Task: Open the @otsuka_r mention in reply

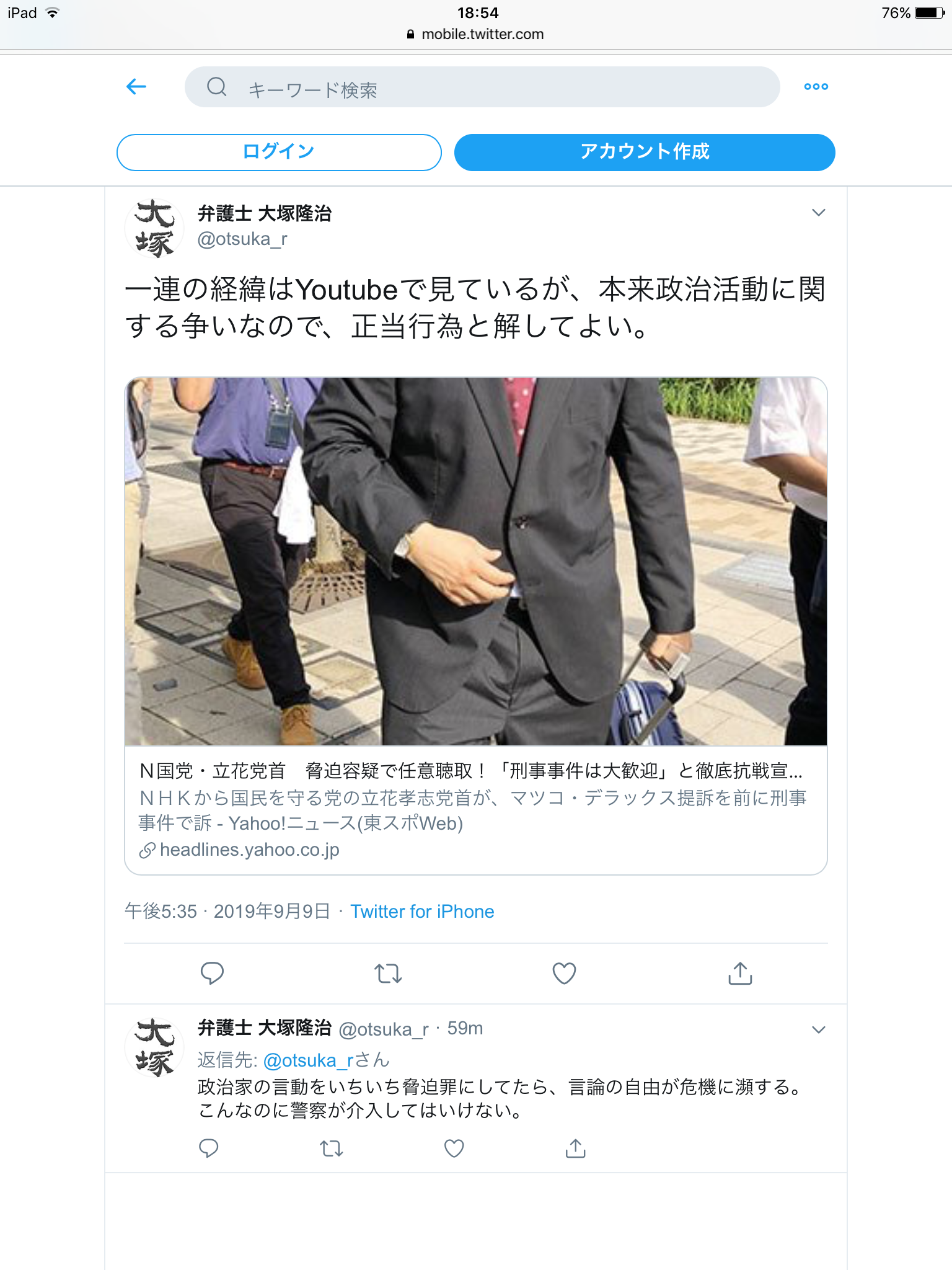Action: pos(308,1060)
